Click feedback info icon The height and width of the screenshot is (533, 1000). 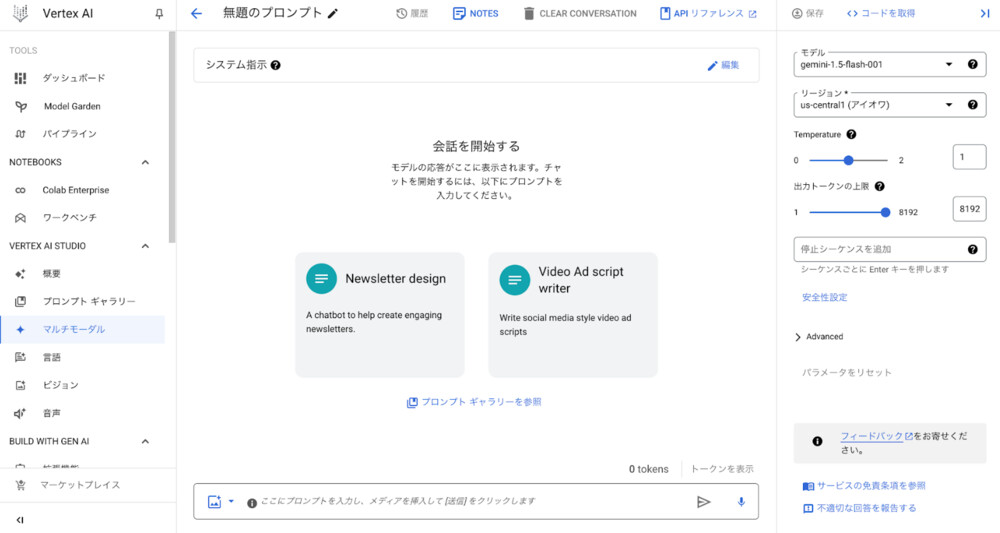click(x=817, y=441)
